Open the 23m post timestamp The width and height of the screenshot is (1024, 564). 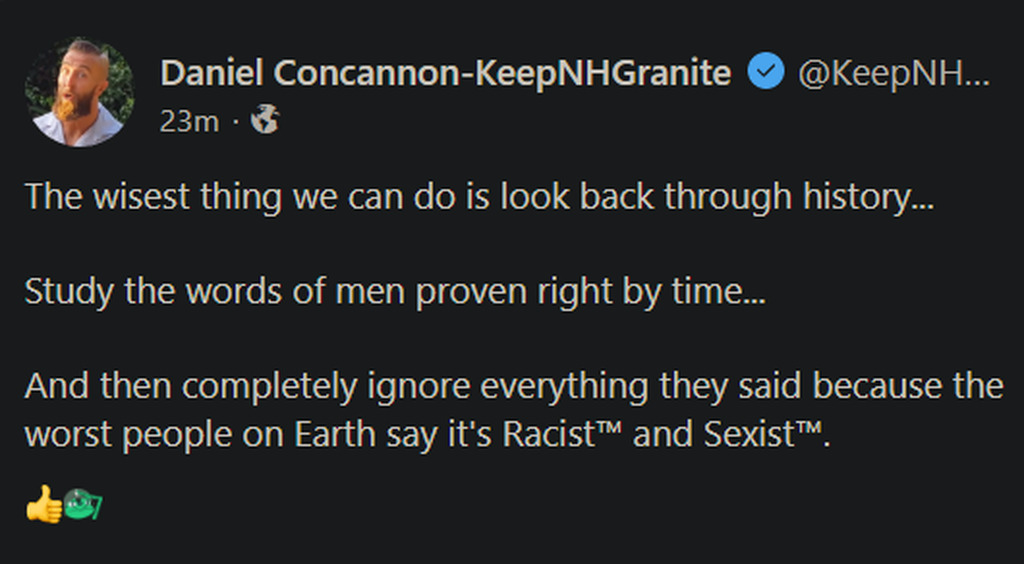pyautogui.click(x=188, y=121)
